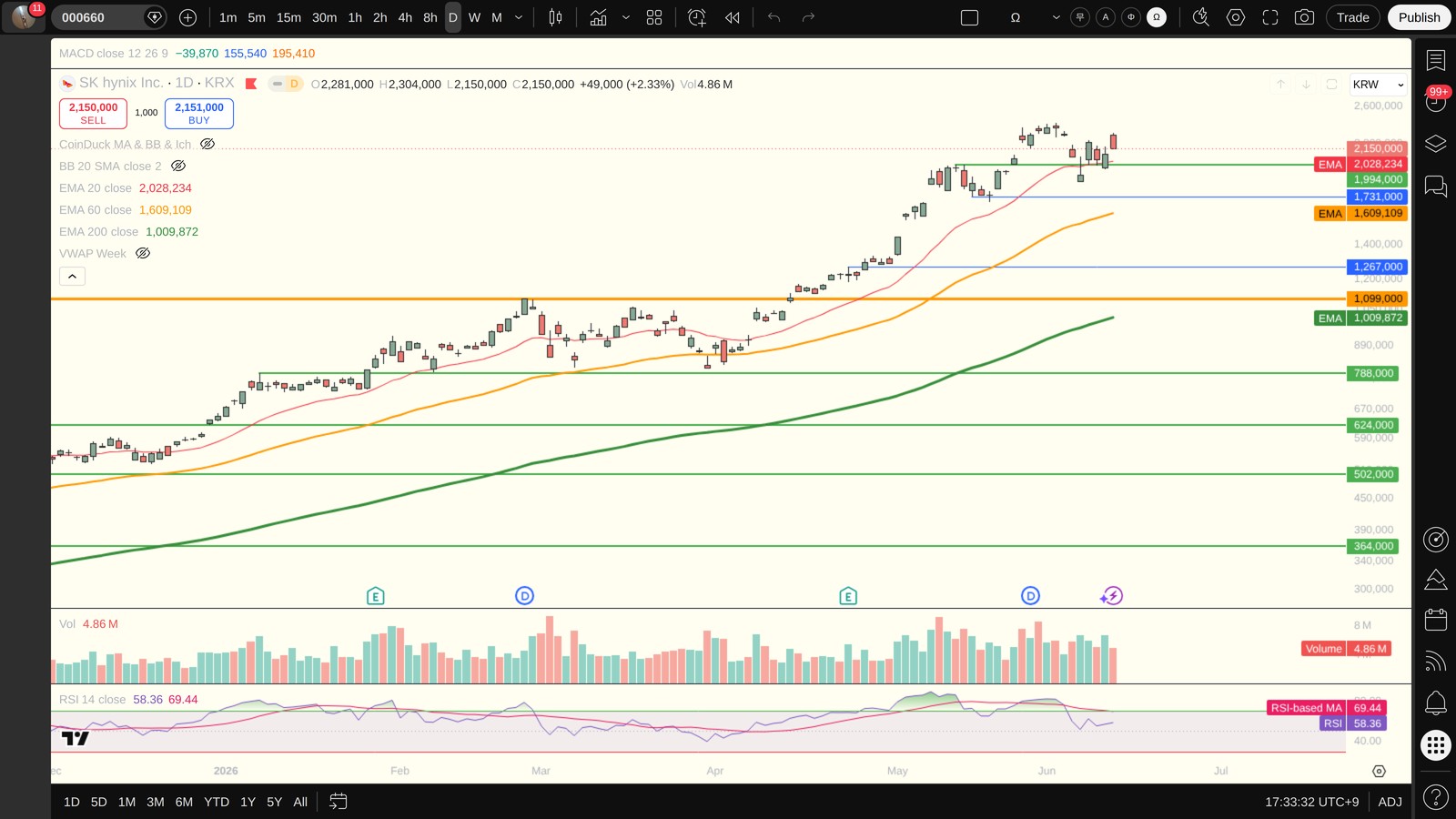Image resolution: width=1456 pixels, height=819 pixels.
Task: Collapse the indicator legend list
Action: pos(73,276)
